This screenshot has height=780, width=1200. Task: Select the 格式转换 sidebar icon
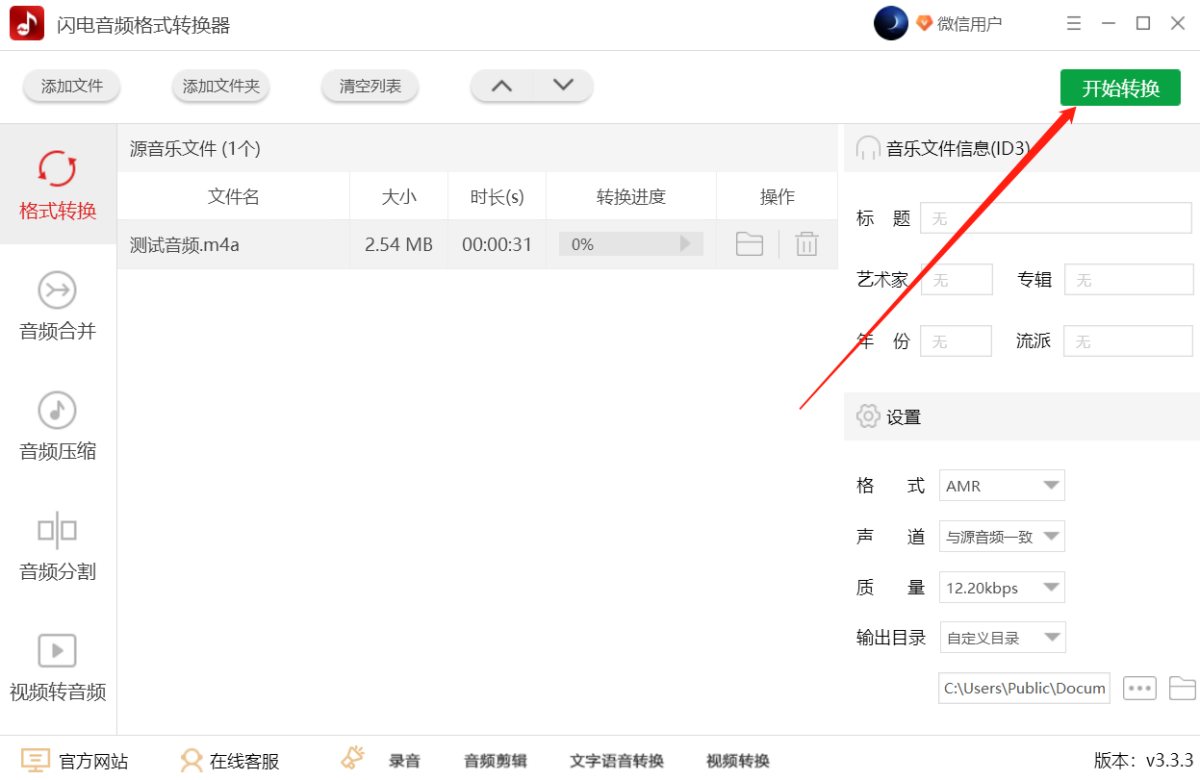(58, 169)
